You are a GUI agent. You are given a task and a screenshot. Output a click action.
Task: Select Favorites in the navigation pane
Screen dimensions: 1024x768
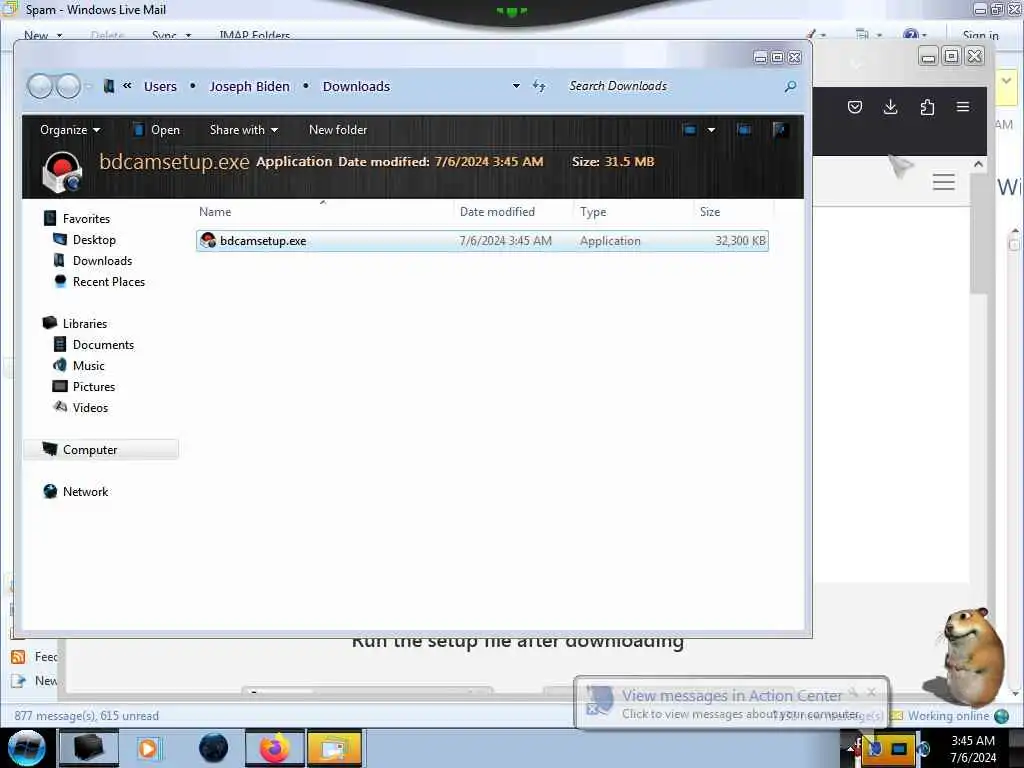(x=86, y=219)
